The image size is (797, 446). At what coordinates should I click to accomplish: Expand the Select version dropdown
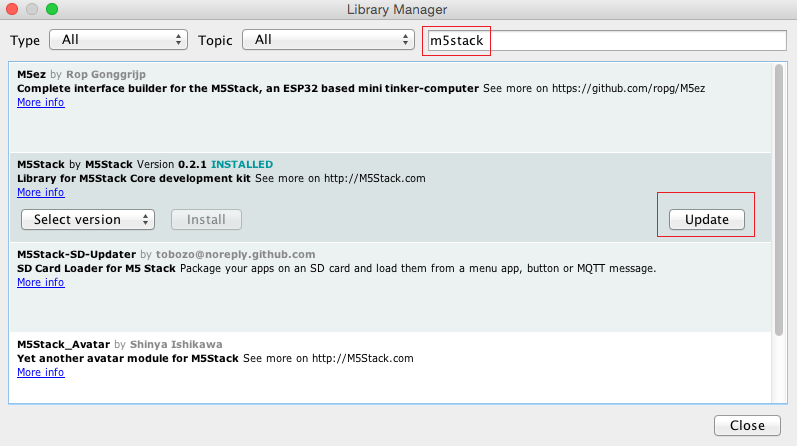pyautogui.click(x=88, y=220)
